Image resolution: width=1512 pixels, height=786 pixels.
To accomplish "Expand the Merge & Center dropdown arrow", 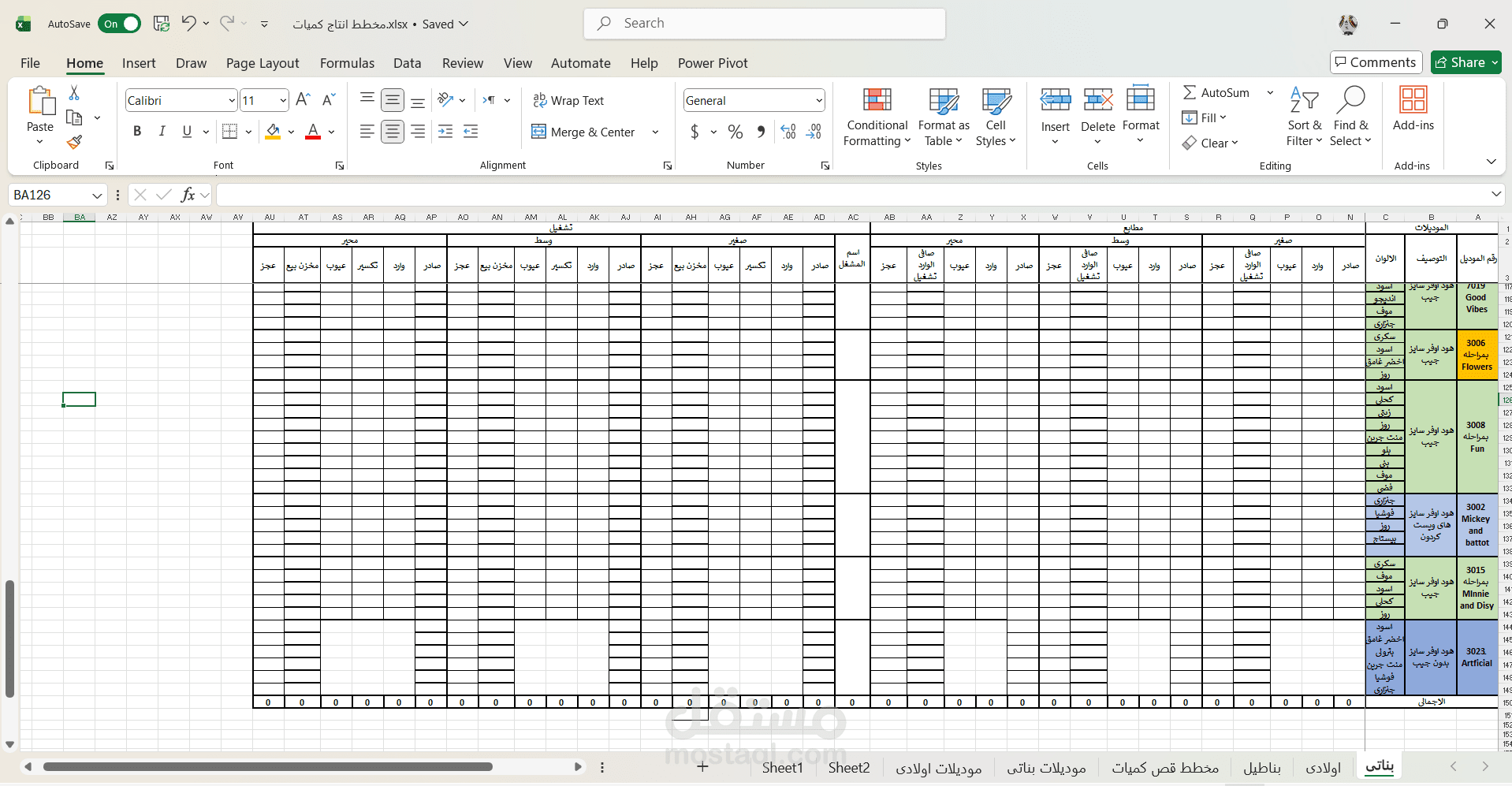I will tap(655, 132).
